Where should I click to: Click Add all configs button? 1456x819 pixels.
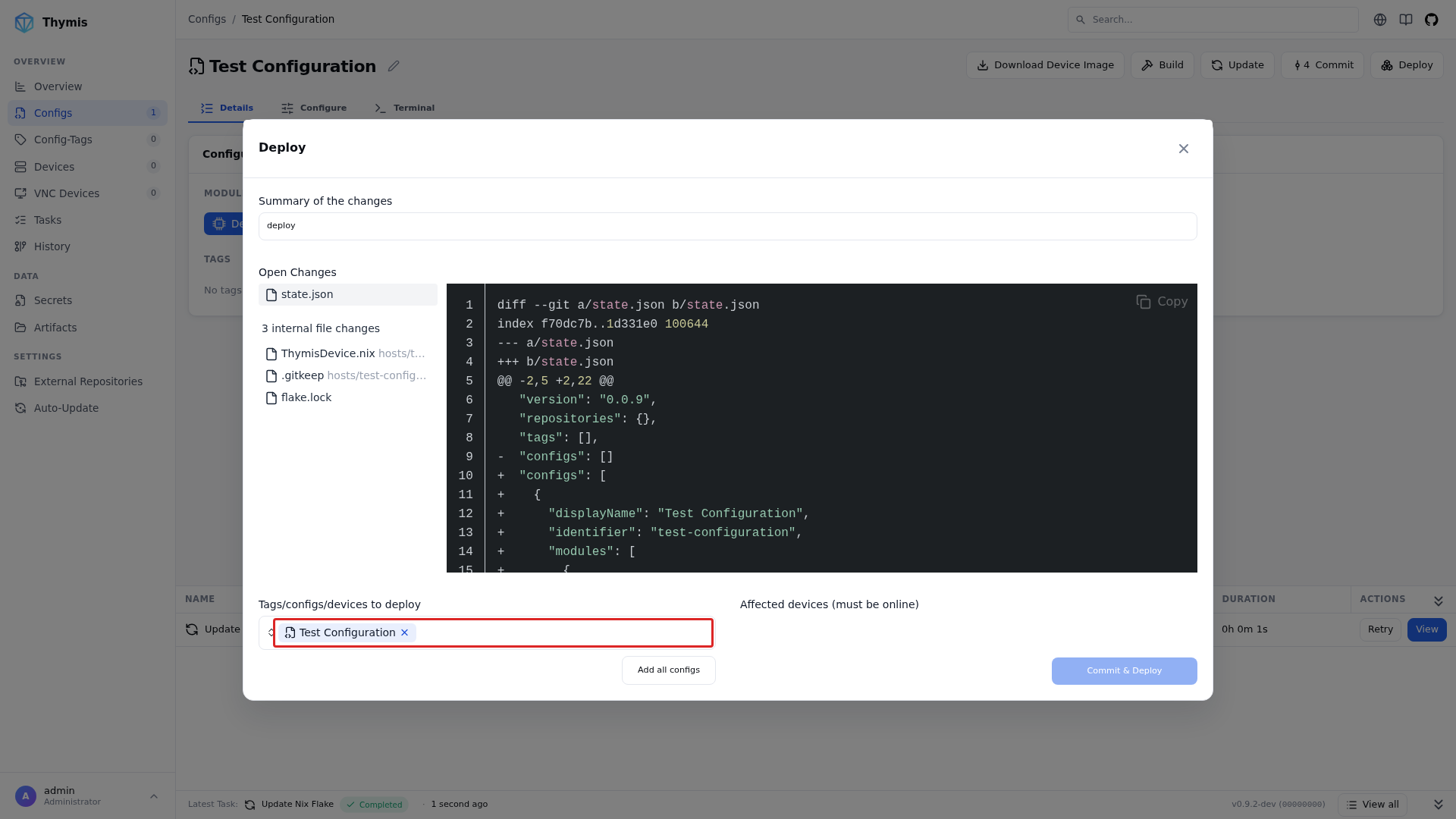pyautogui.click(x=669, y=670)
